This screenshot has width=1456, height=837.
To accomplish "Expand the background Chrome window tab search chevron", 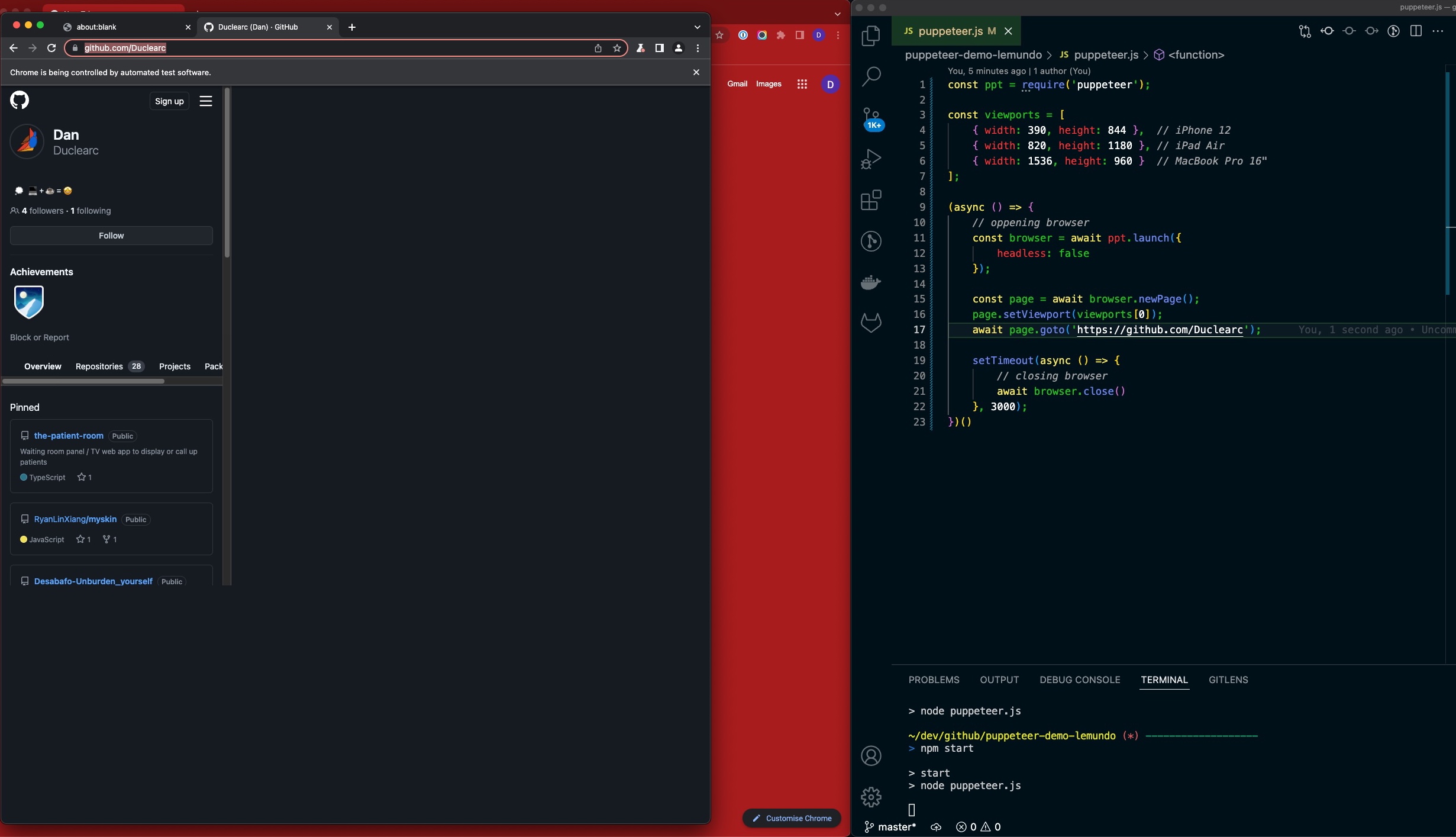I will click(x=838, y=14).
